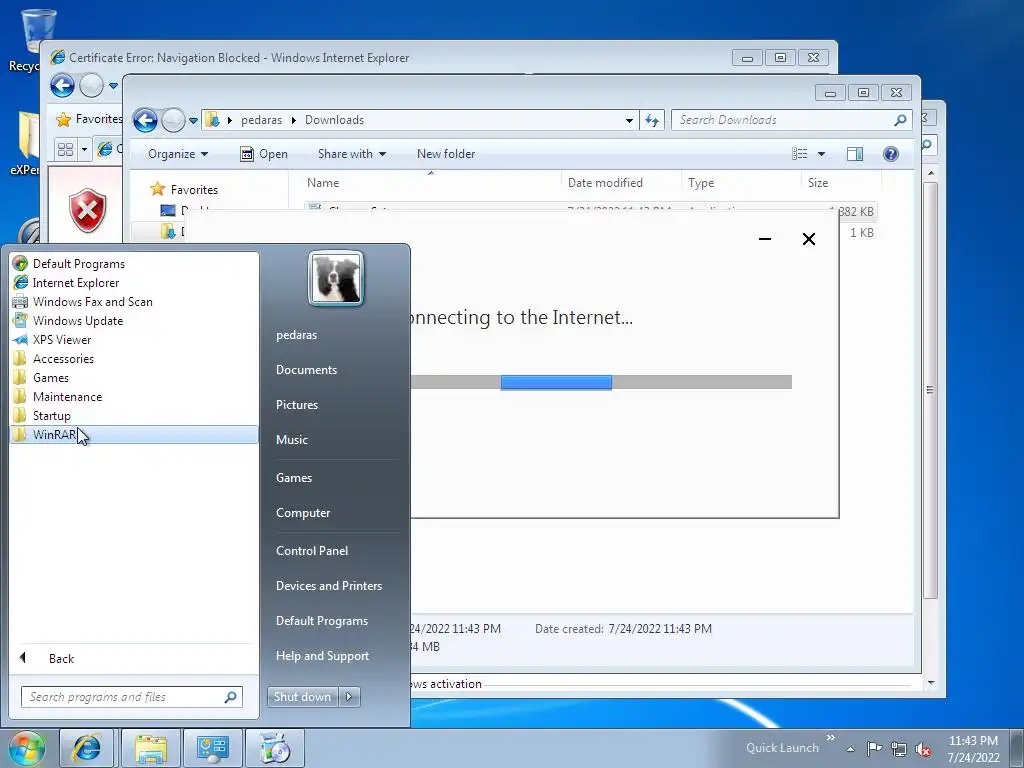Open view options dropdown arrow
This screenshot has height=768, width=1024.
coord(822,154)
